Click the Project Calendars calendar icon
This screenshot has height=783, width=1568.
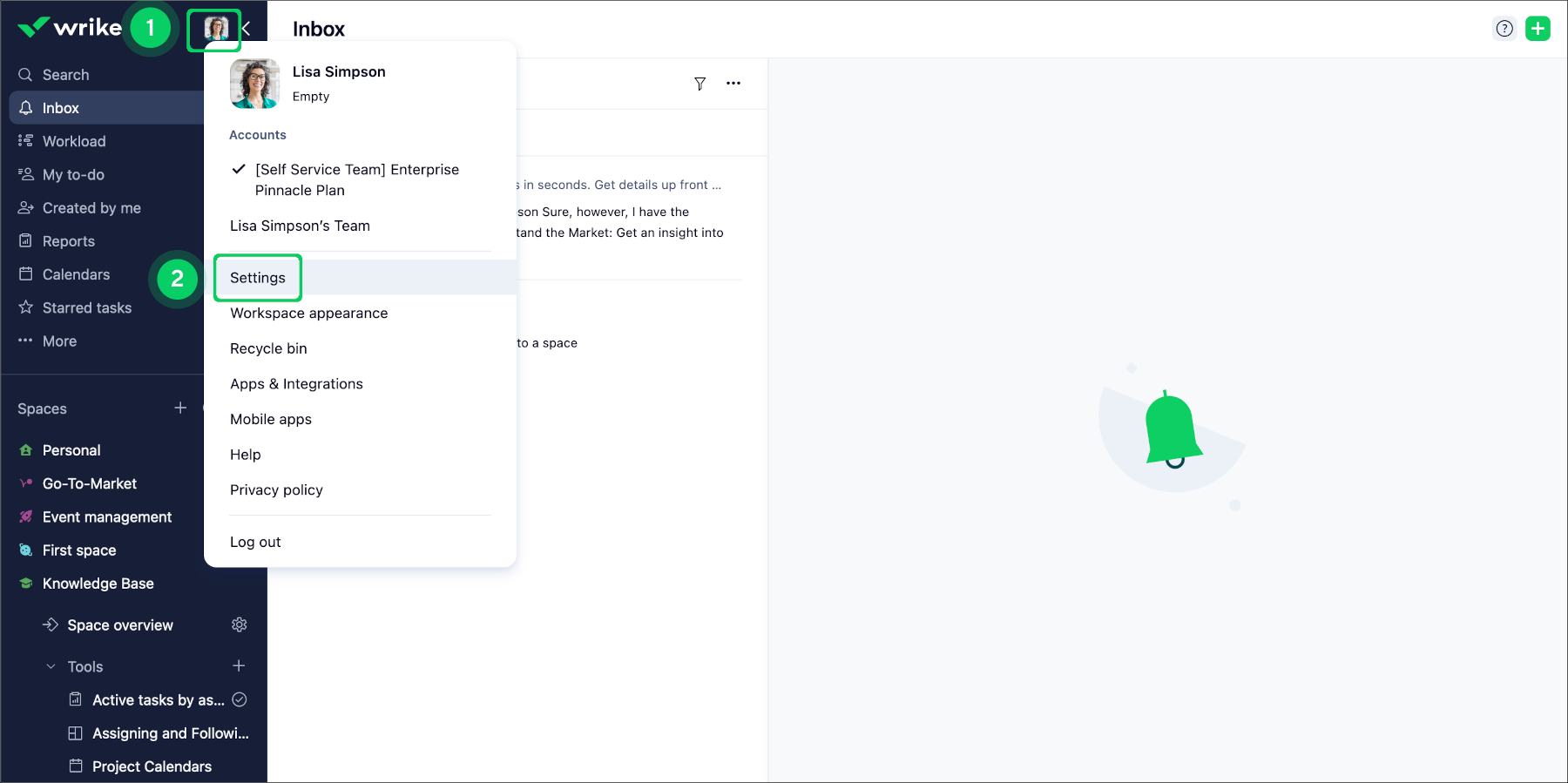(76, 766)
